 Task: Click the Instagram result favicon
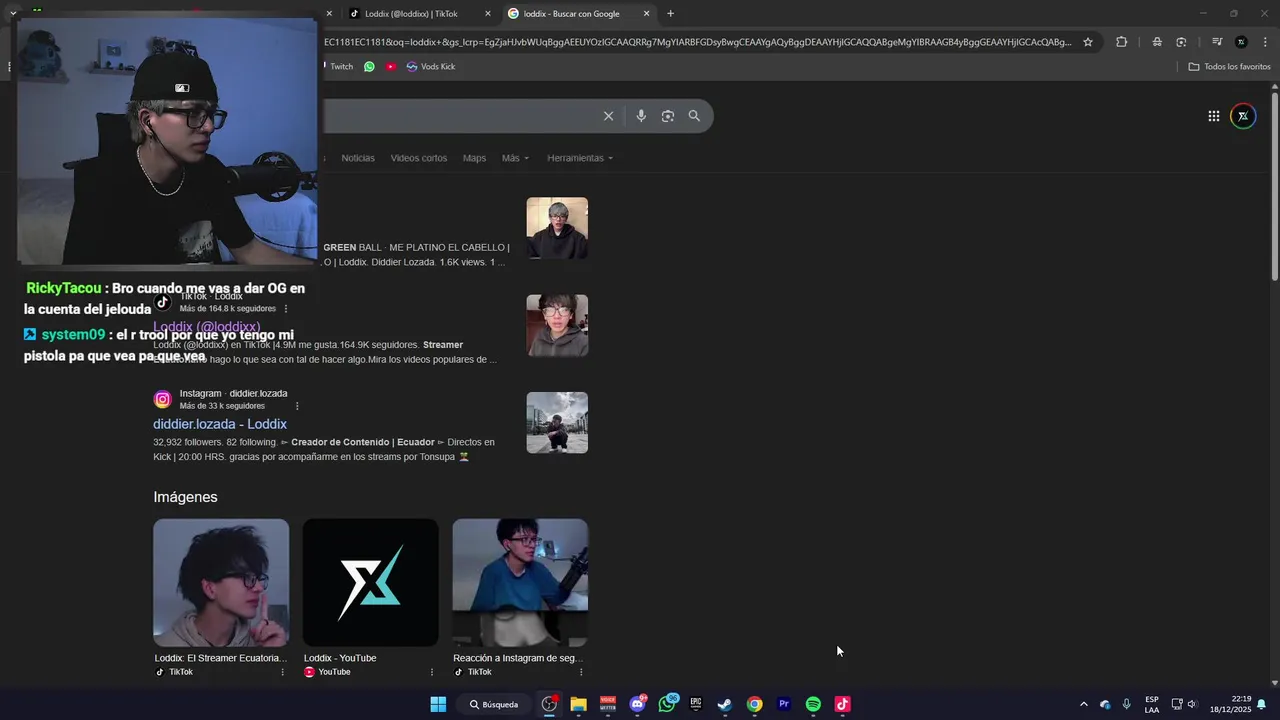point(162,400)
